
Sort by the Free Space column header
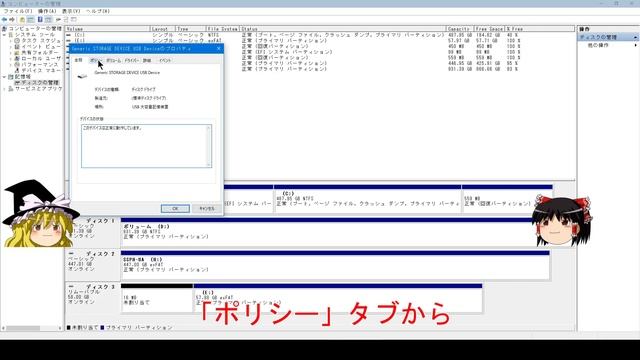click(x=489, y=29)
